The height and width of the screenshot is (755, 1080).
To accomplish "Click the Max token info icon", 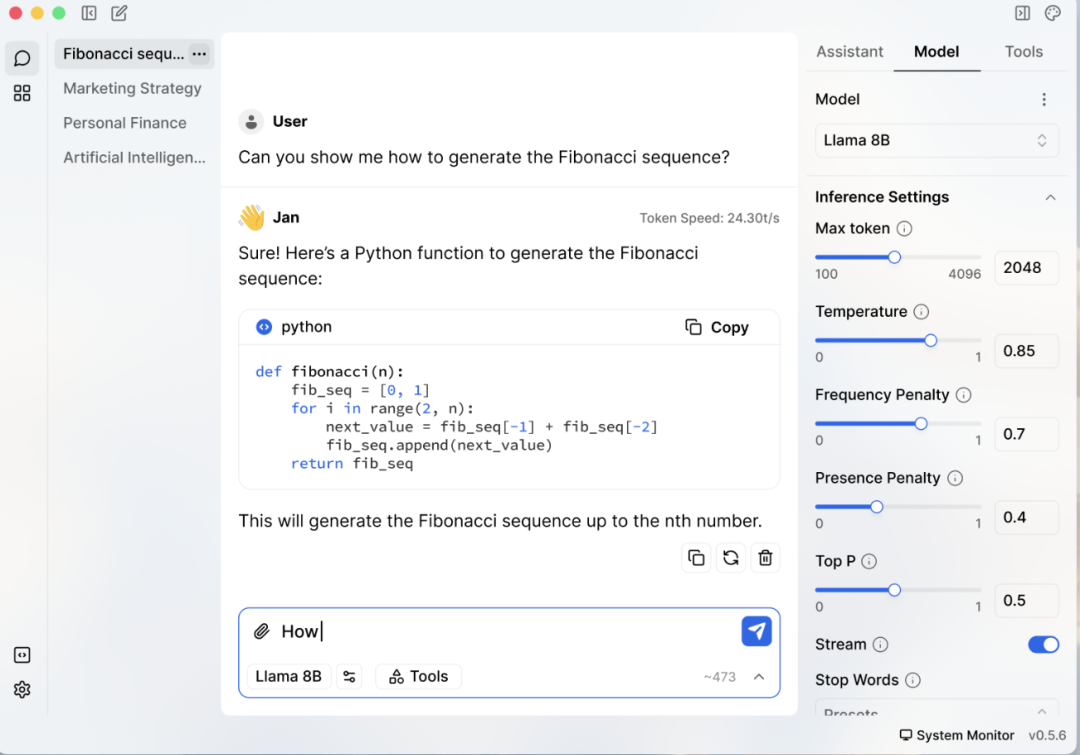I will click(904, 229).
